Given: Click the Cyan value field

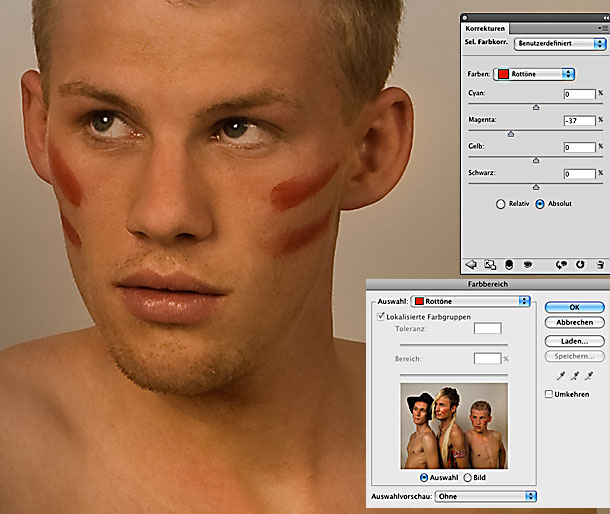Looking at the screenshot, I should 580,94.
